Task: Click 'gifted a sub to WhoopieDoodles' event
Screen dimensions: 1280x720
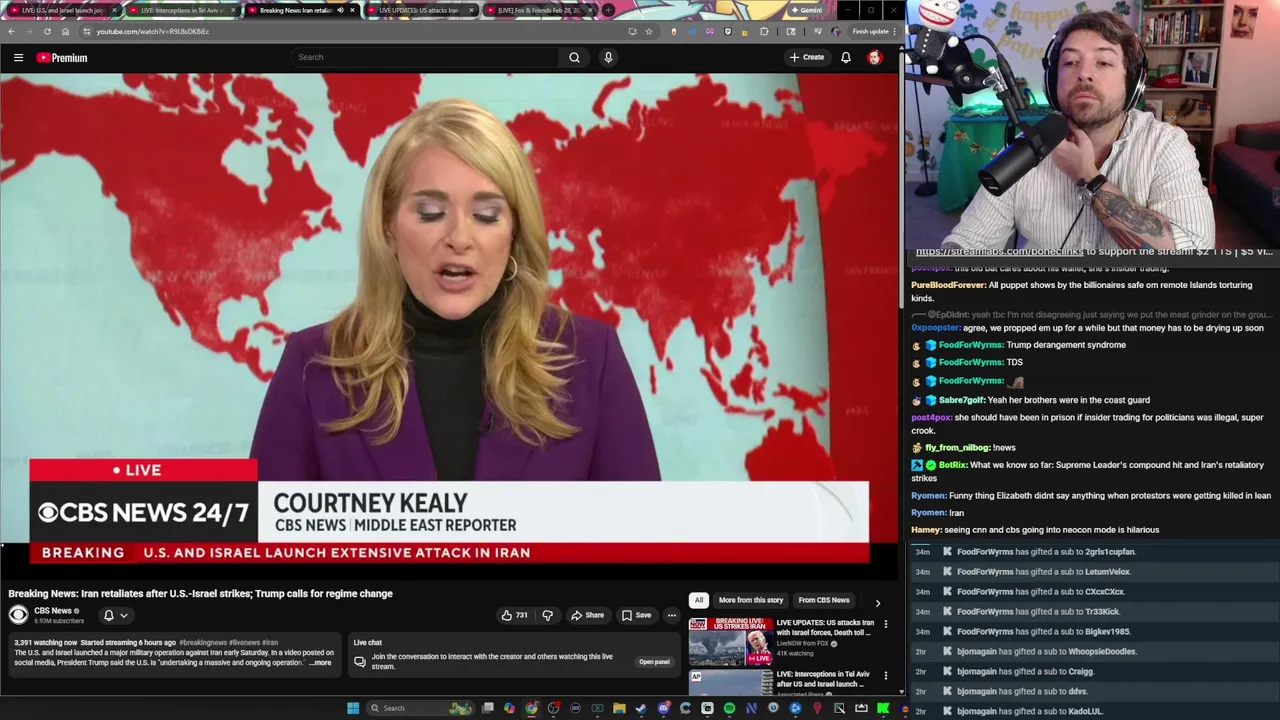Action: pyautogui.click(x=1093, y=652)
